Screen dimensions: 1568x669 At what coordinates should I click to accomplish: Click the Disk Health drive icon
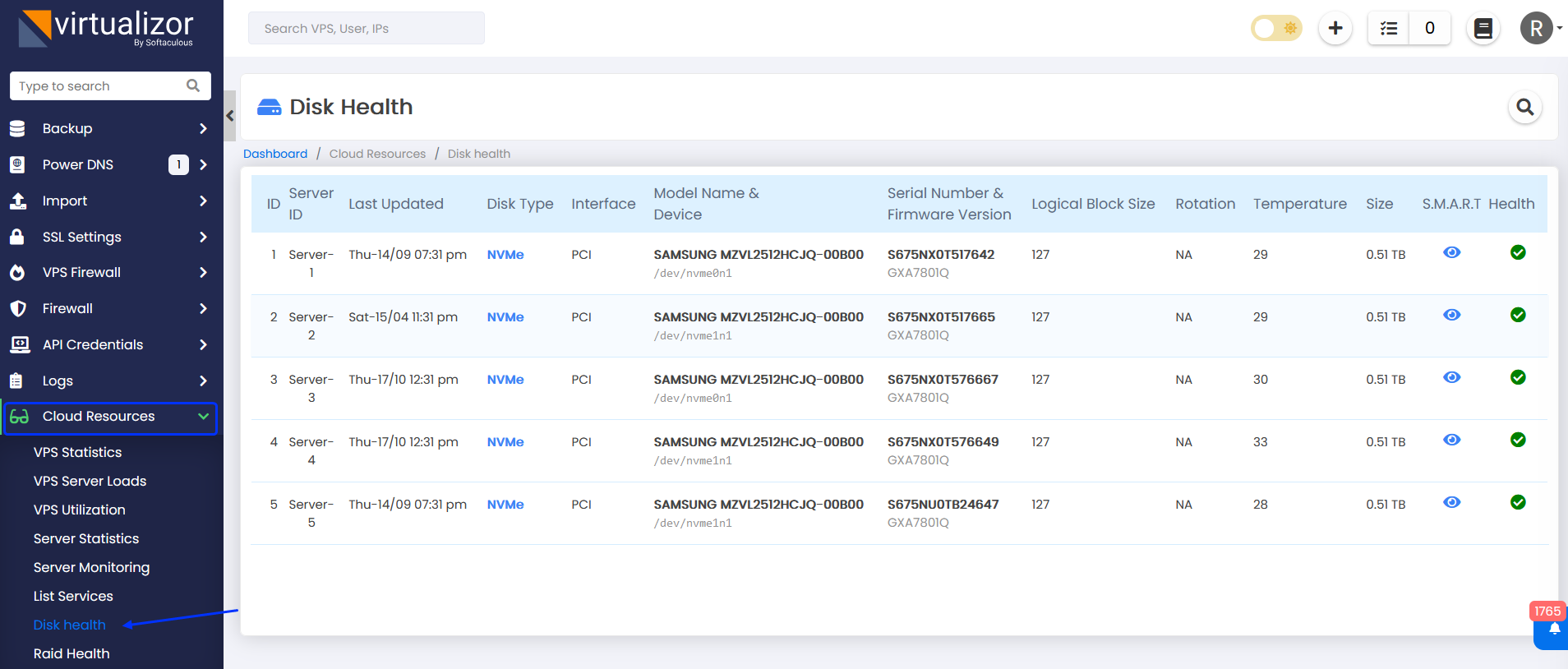tap(269, 107)
